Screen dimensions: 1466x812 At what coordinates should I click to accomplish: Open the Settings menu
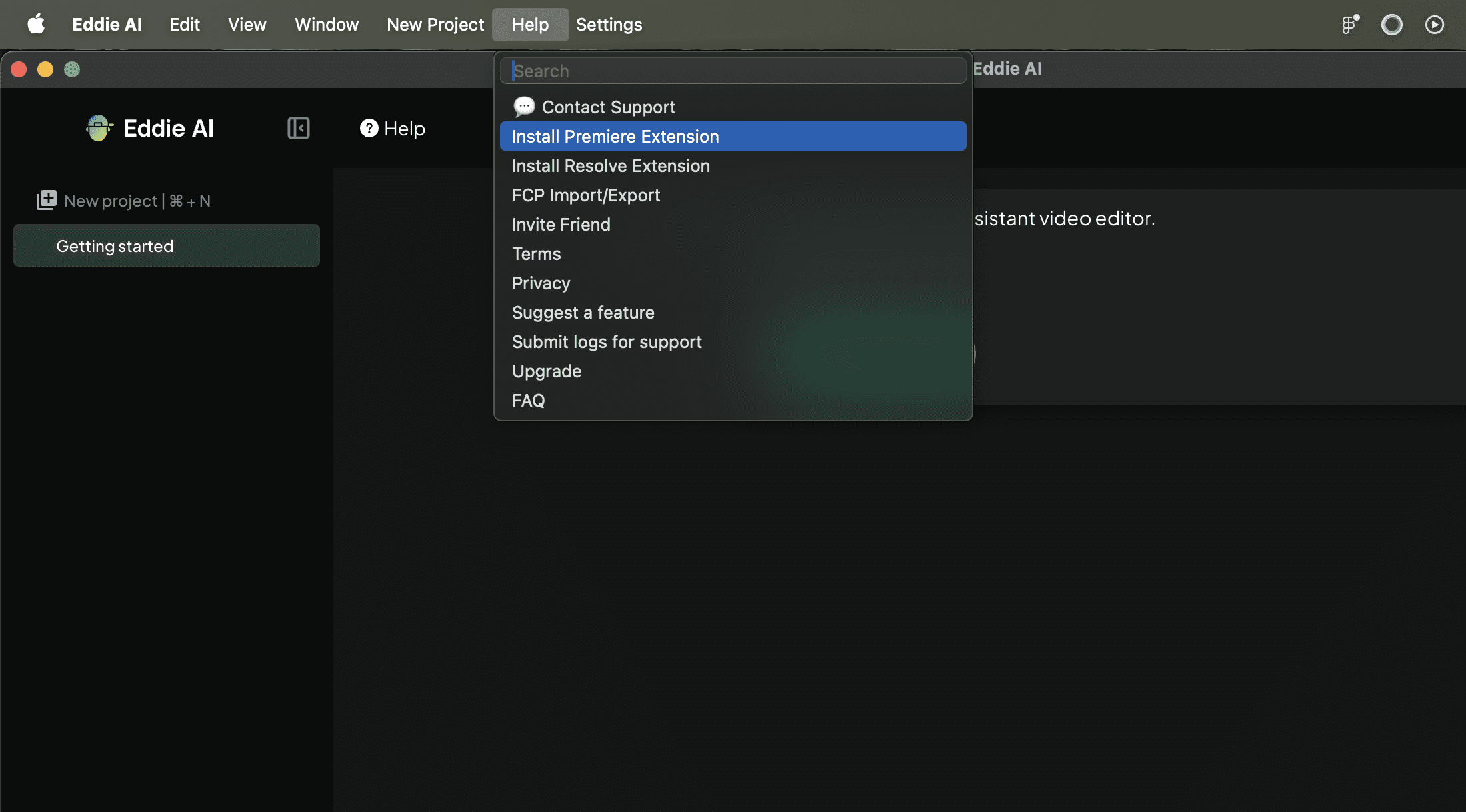(609, 25)
